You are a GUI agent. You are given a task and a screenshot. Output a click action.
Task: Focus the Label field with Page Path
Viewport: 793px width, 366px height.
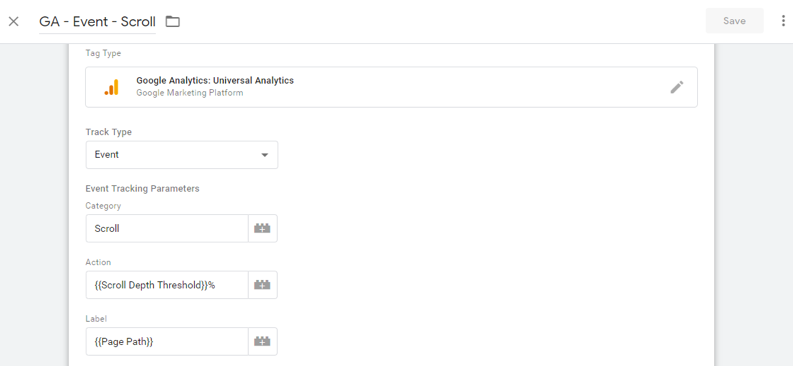coord(167,342)
